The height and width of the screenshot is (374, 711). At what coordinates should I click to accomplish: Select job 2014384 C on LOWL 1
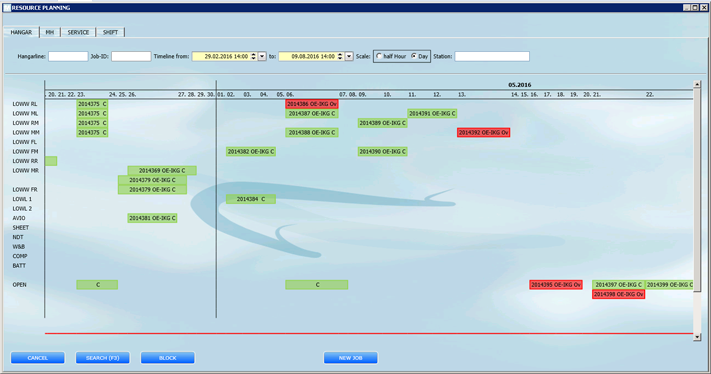click(x=251, y=199)
